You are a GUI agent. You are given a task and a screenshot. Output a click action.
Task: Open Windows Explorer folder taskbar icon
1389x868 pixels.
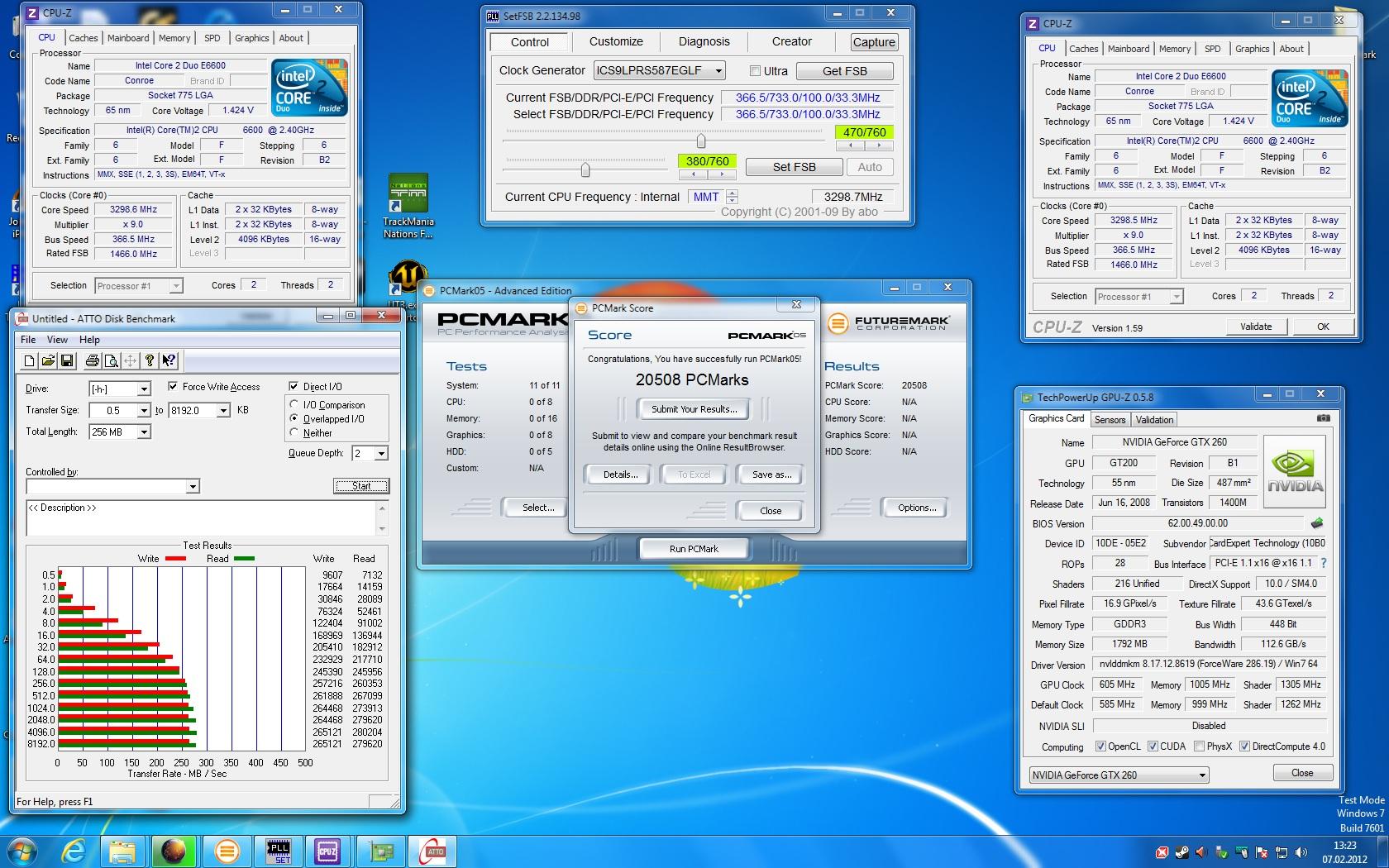pos(122,851)
